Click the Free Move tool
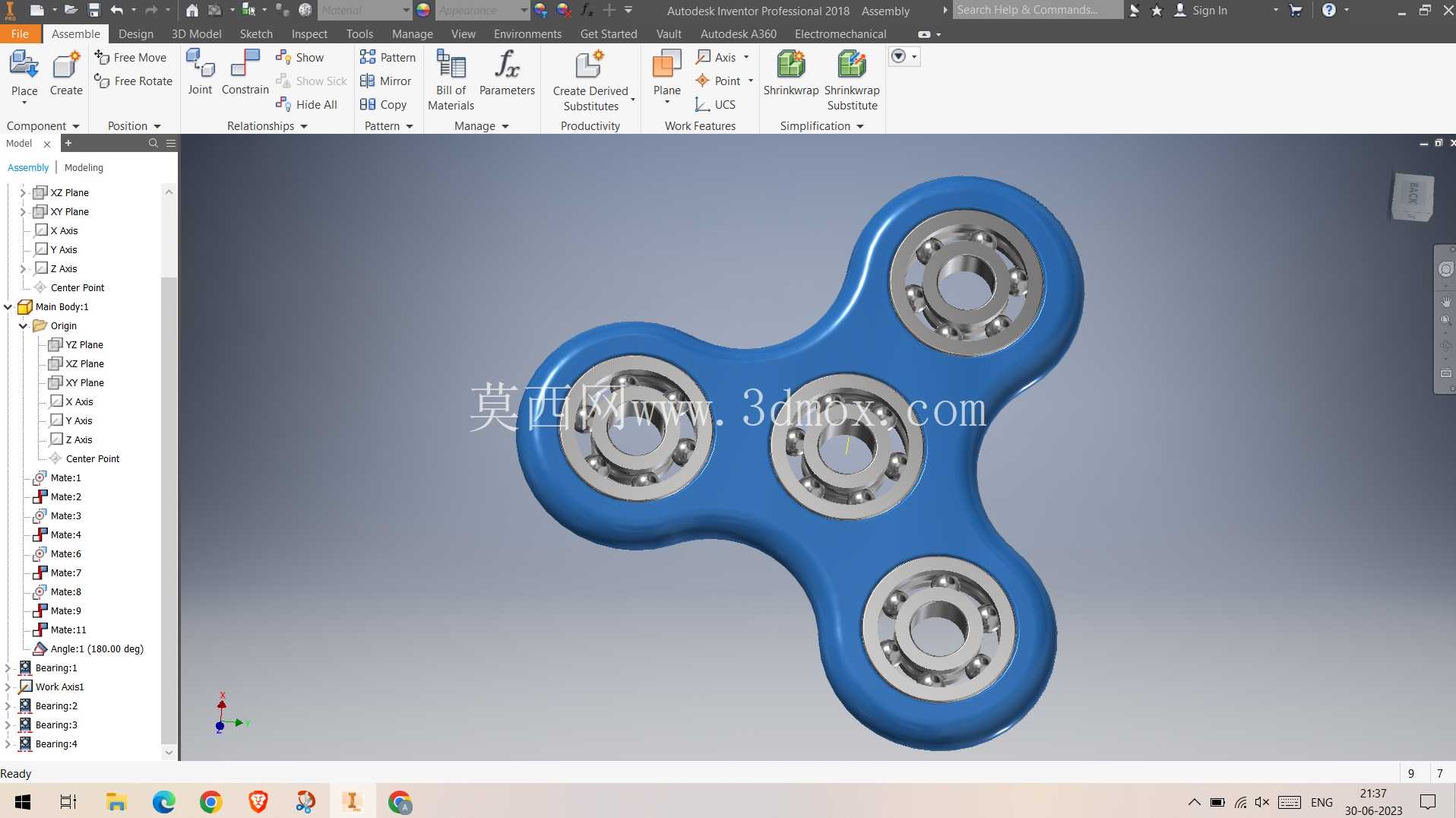The width and height of the screenshot is (1456, 818). pyautogui.click(x=130, y=57)
